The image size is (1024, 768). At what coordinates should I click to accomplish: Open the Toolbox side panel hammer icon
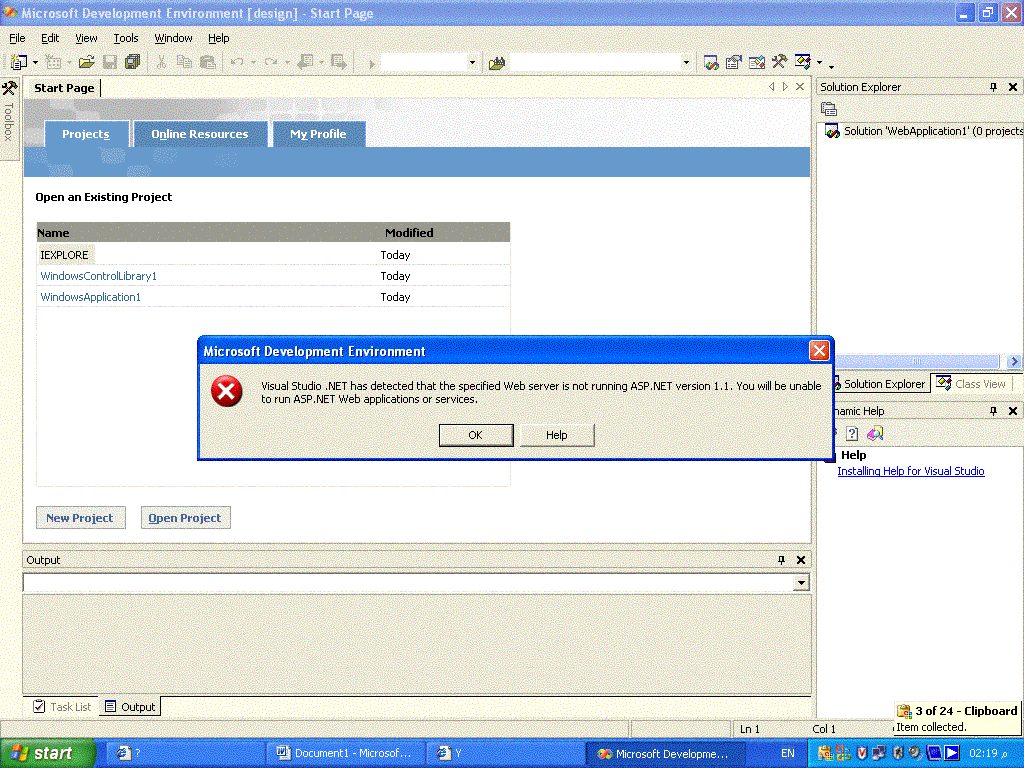click(x=9, y=88)
